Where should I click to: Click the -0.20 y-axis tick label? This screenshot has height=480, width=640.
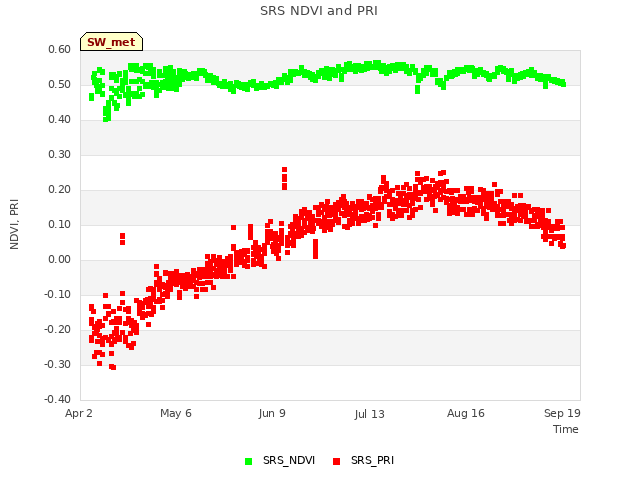pyautogui.click(x=58, y=329)
